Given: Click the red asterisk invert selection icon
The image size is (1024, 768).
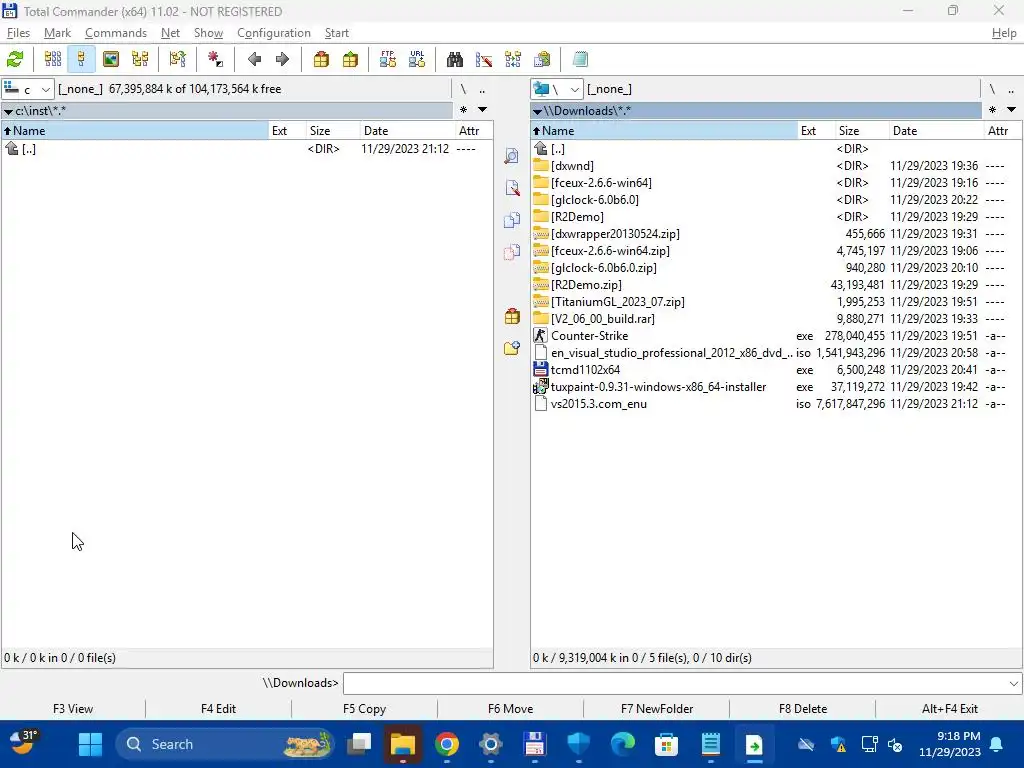Looking at the screenshot, I should click(216, 59).
